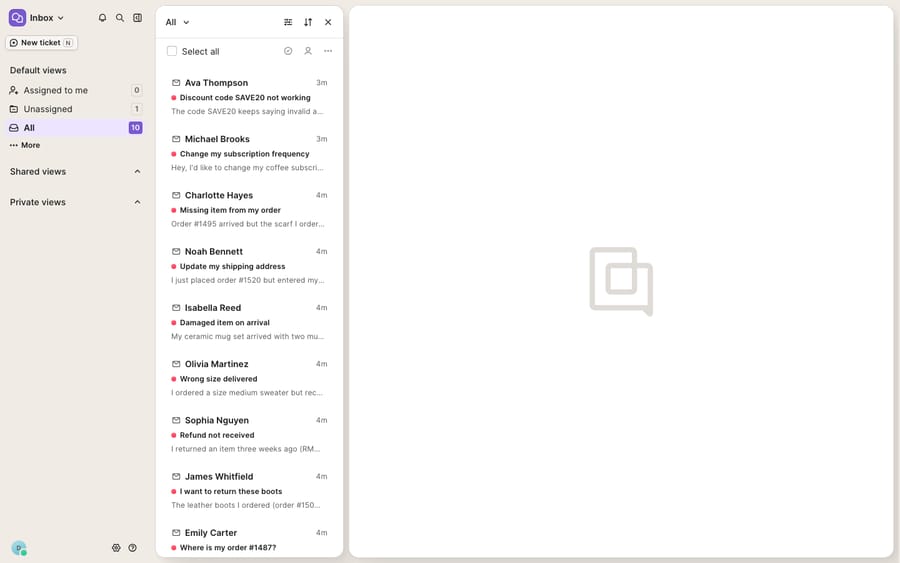
Task: Open search with magnifier icon
Action: point(120,18)
